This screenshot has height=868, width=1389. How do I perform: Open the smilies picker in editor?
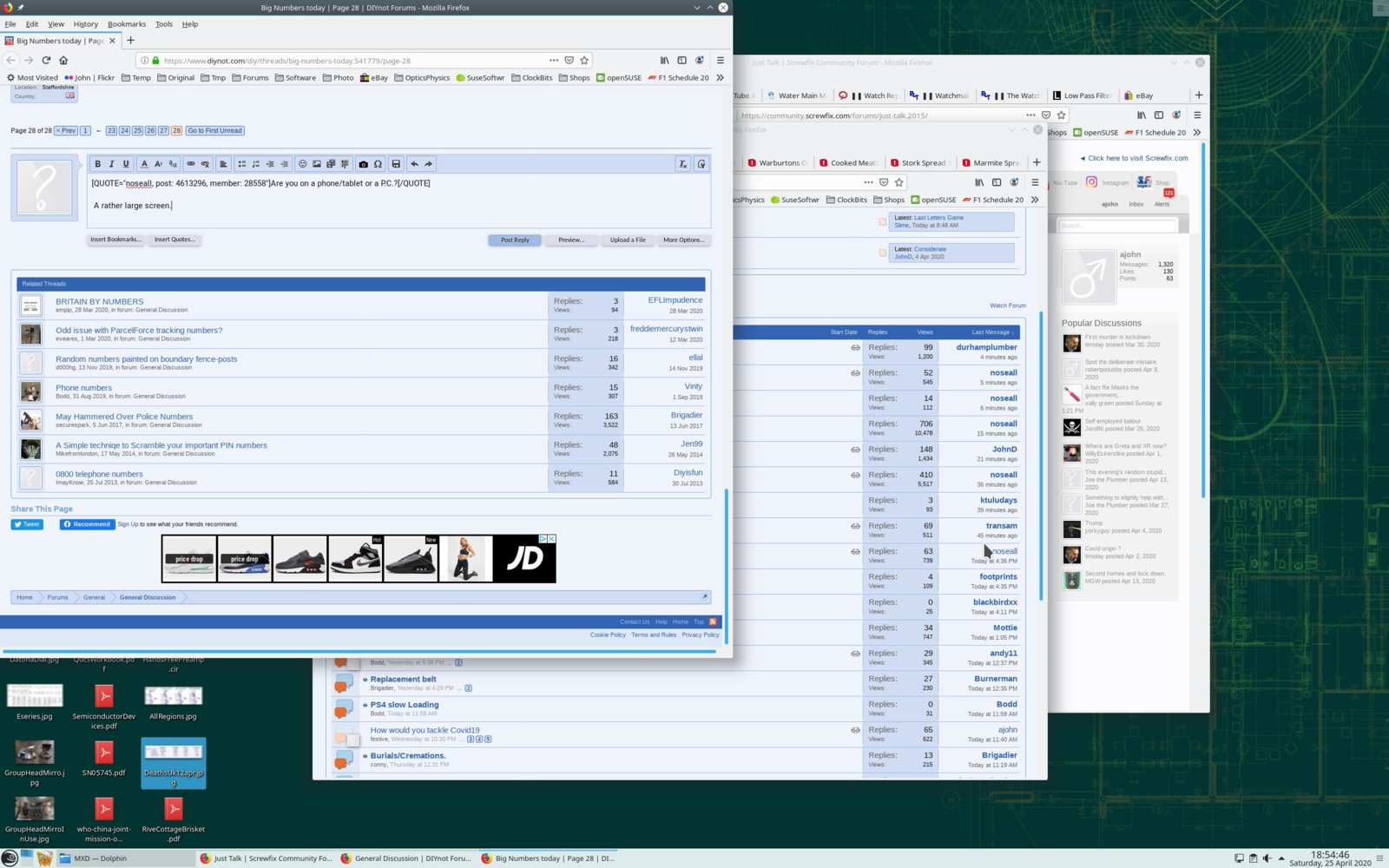[302, 164]
